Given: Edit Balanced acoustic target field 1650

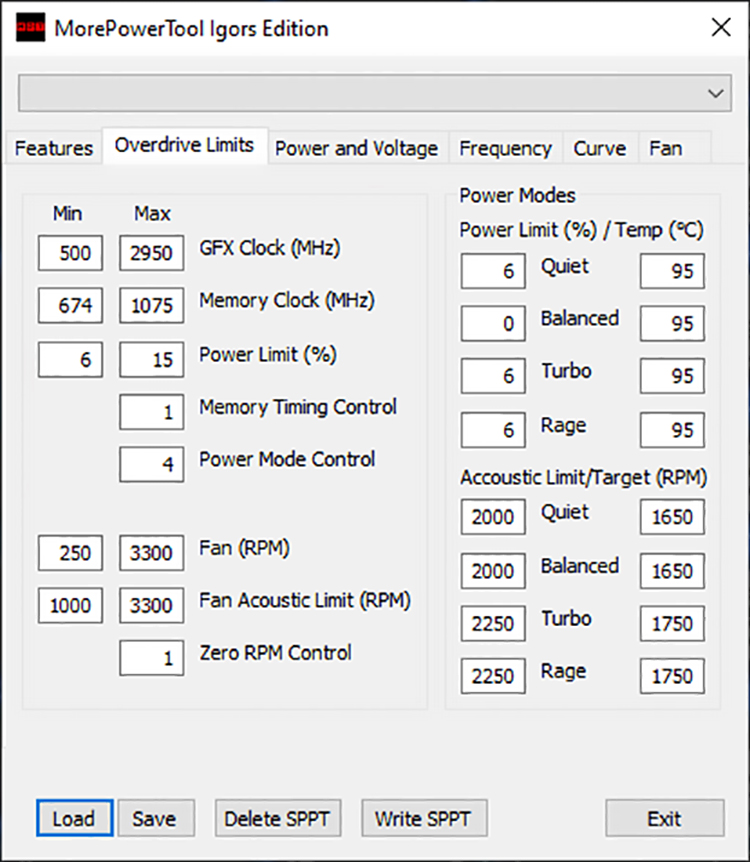Looking at the screenshot, I should [x=672, y=571].
